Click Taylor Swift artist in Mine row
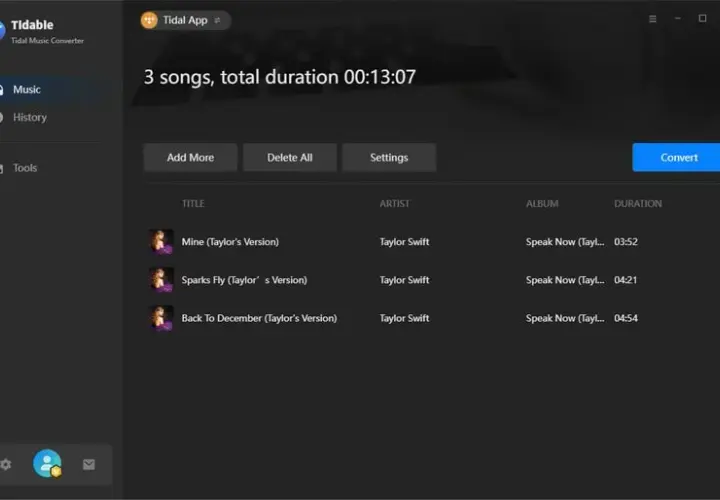 [404, 242]
